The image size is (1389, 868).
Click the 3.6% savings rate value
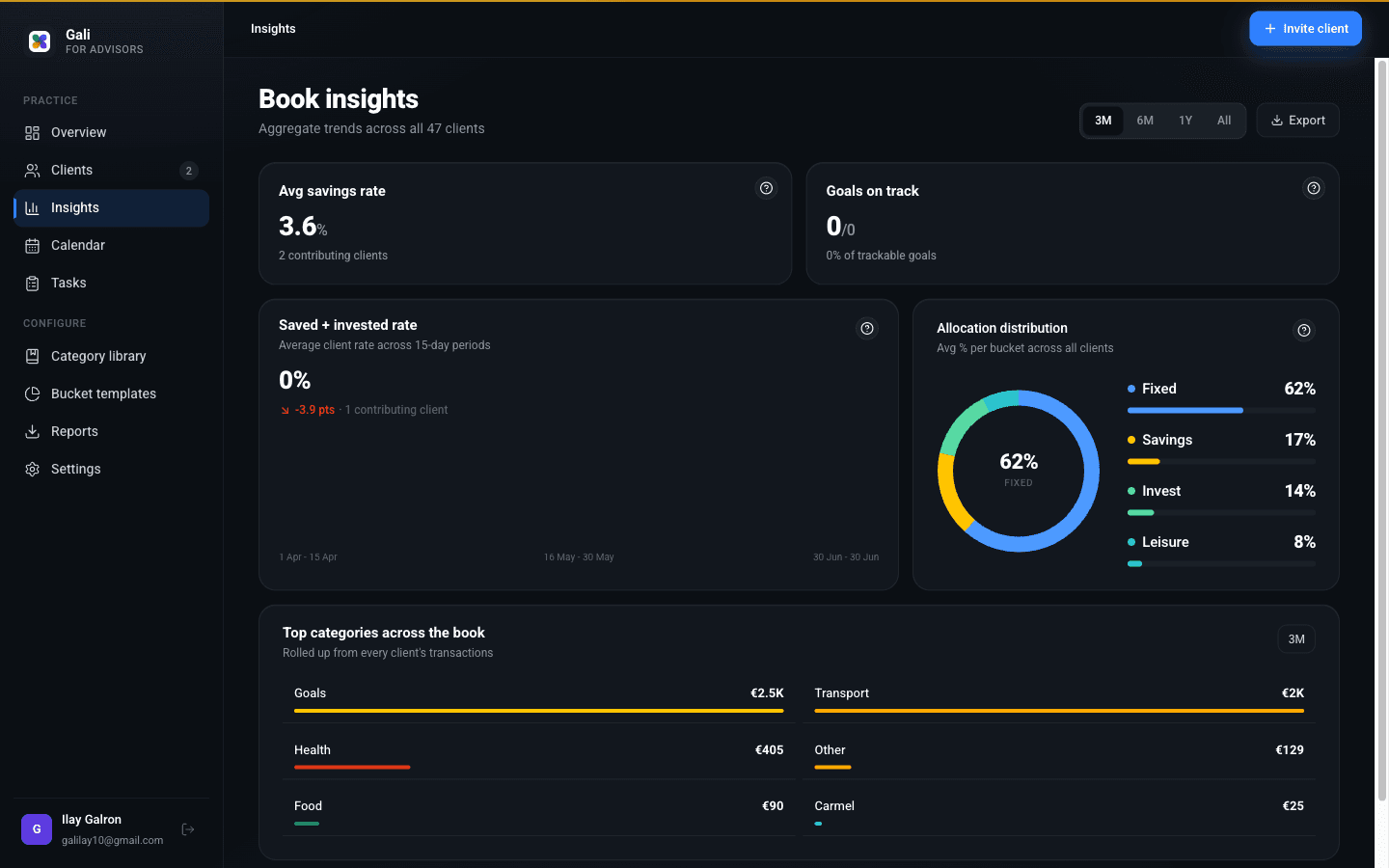[x=303, y=227]
